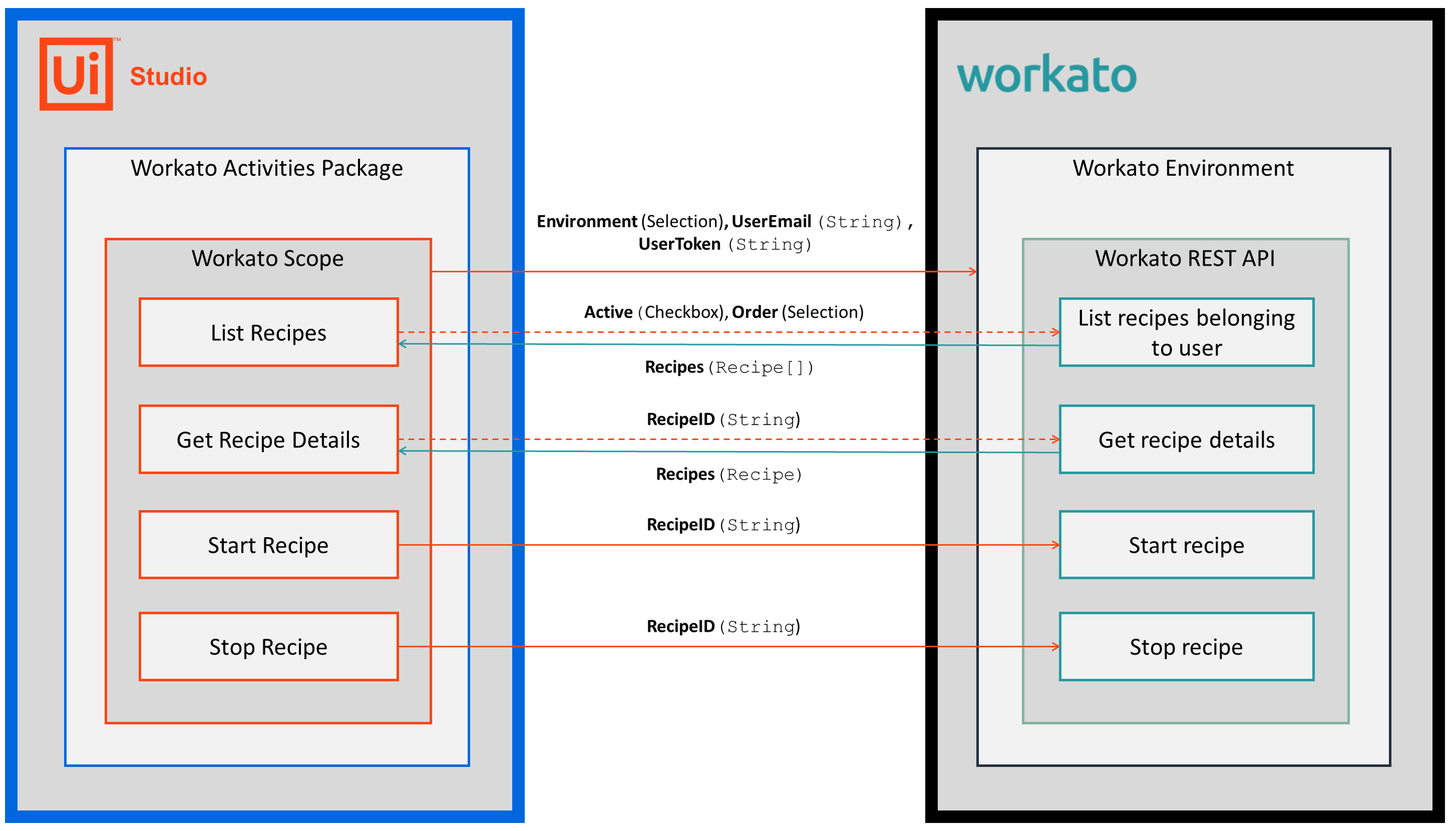Click the Recipes (Recipe[]) return label
The width and height of the screenshot is (1456, 831).
[729, 367]
